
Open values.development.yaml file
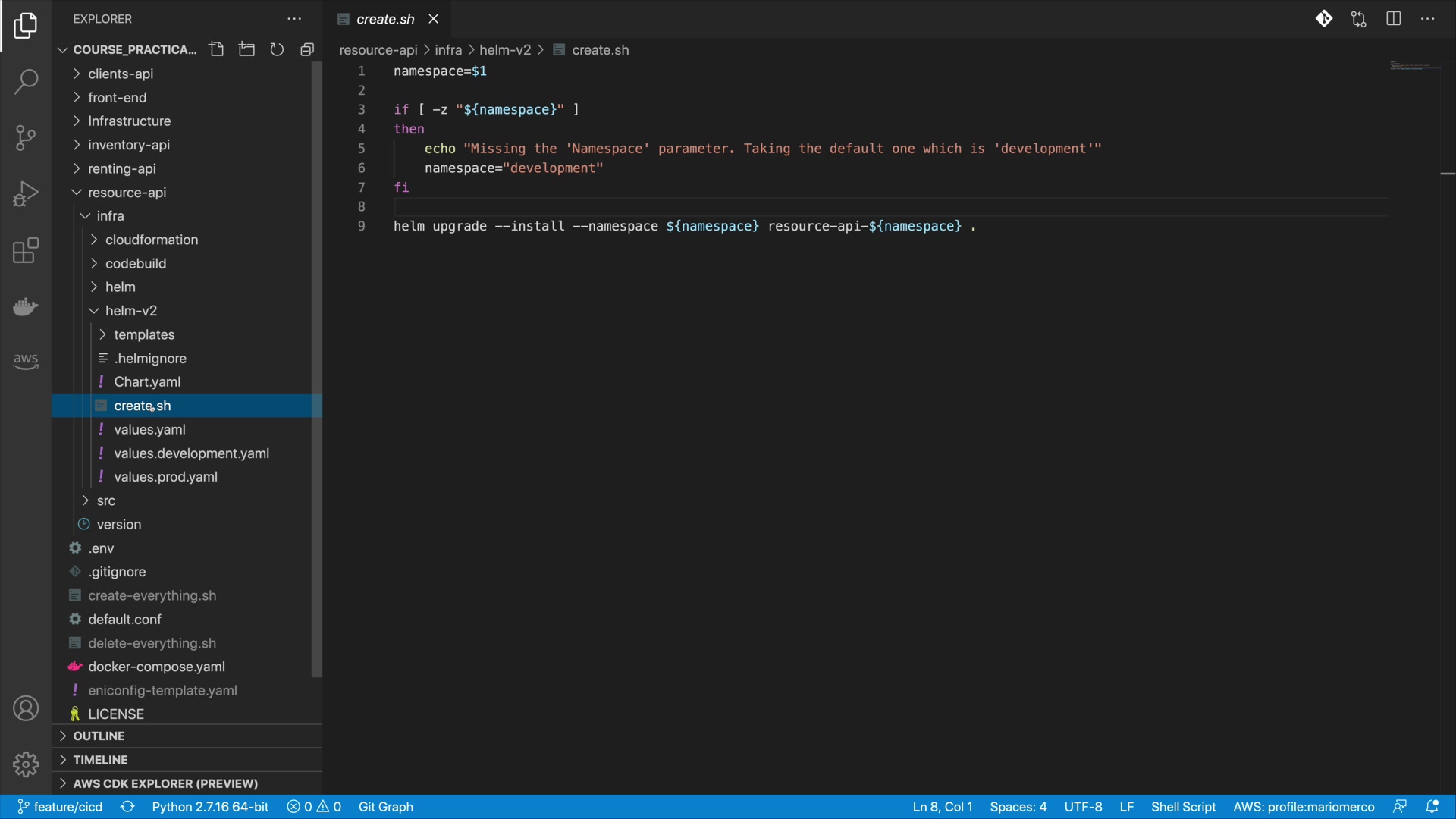pyautogui.click(x=191, y=453)
